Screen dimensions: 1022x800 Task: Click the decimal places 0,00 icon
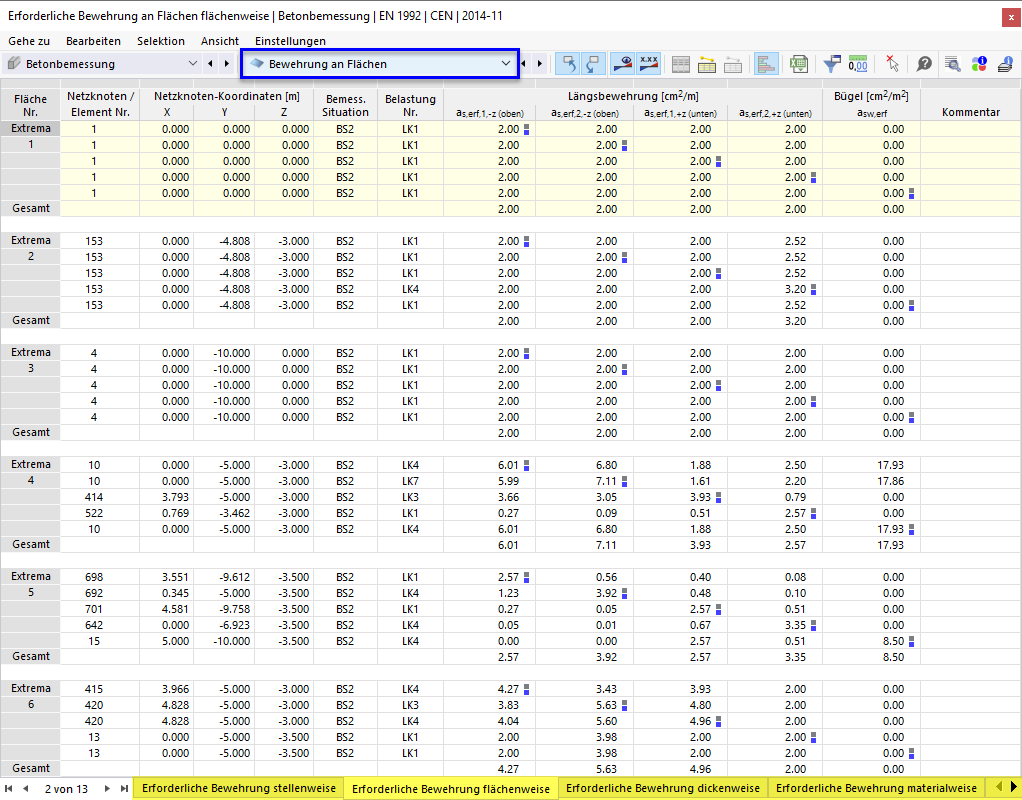857,64
